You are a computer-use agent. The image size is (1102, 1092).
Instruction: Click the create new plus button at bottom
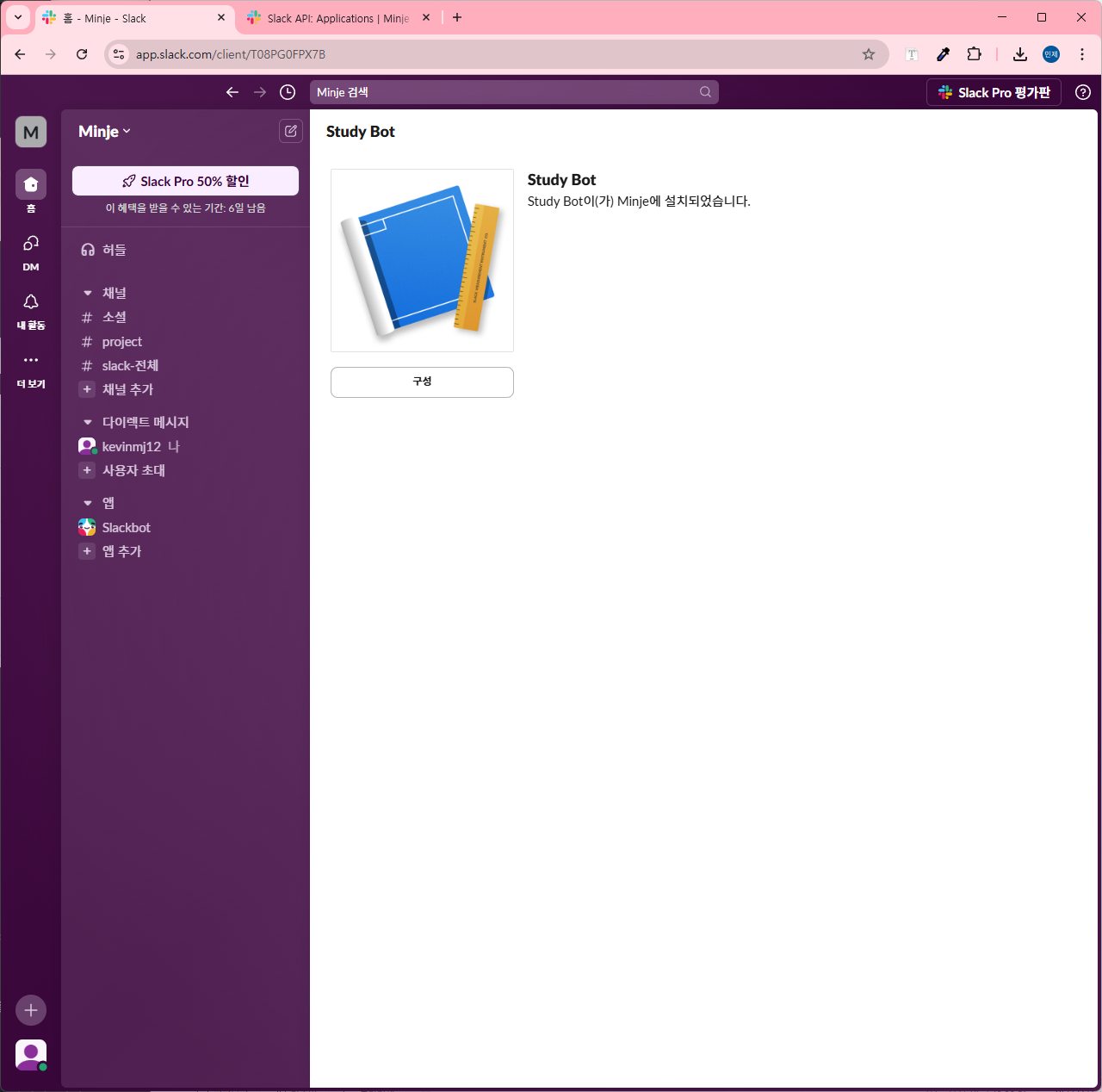pos(31,1010)
